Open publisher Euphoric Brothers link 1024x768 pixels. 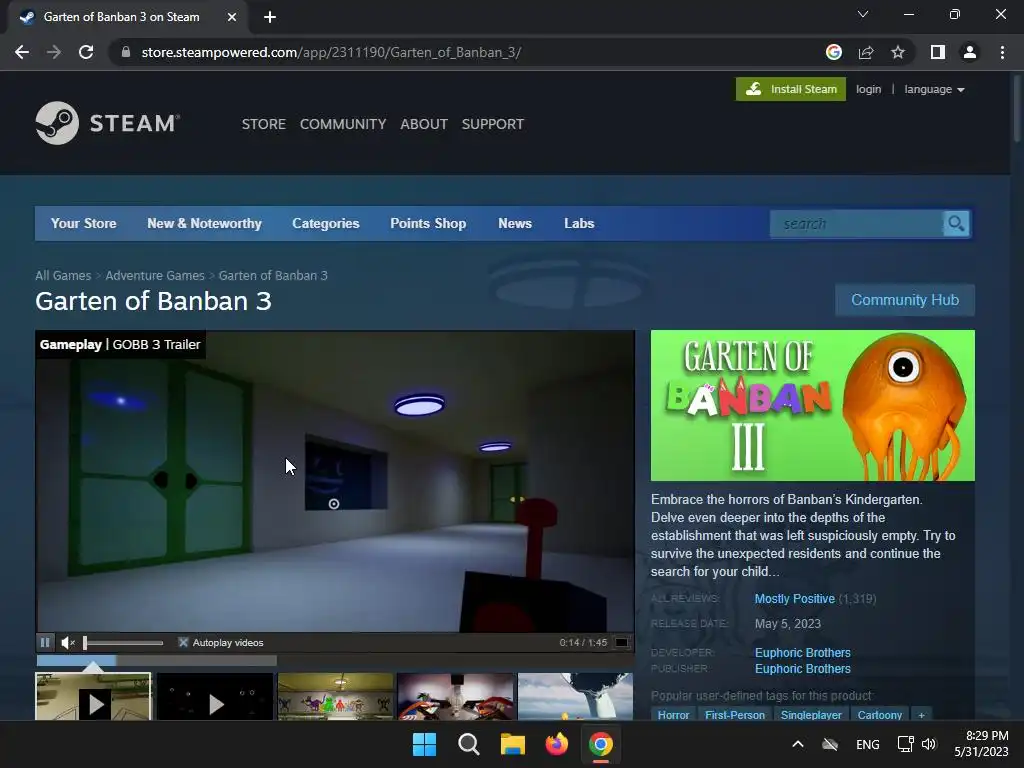(803, 669)
